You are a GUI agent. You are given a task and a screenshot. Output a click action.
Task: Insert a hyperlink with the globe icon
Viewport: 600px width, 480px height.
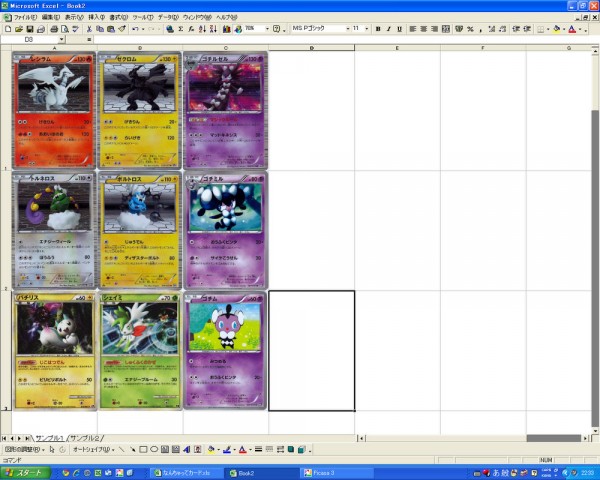click(170, 29)
